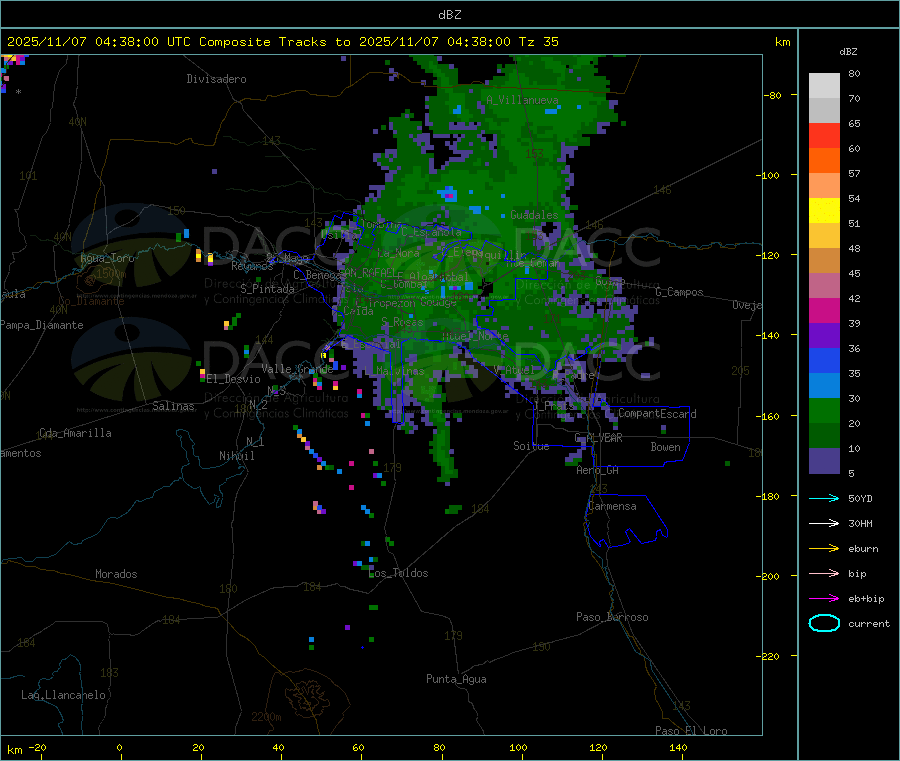
Task: Click the -20 km x-axis tick label
Action: (37, 747)
